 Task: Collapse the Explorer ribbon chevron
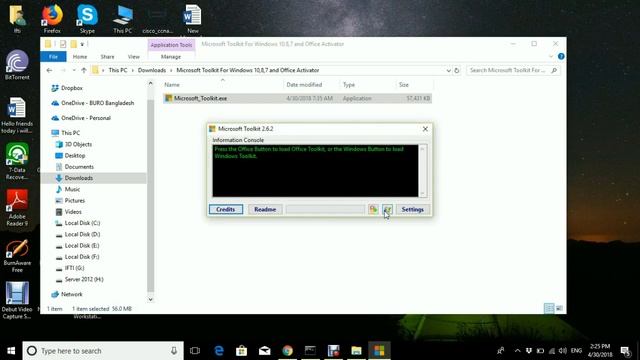551,56
